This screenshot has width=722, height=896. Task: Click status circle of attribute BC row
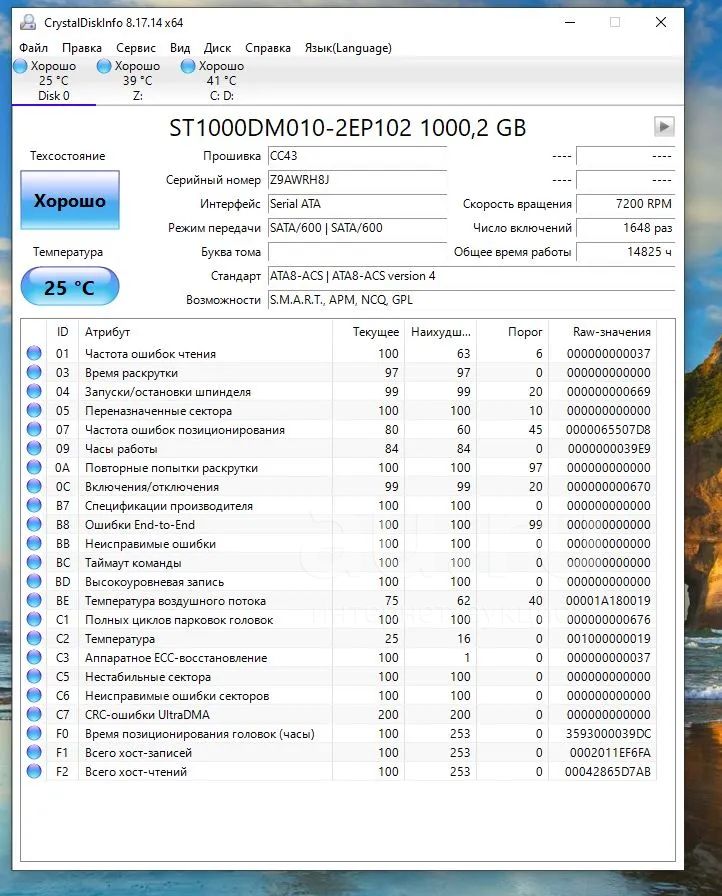34,562
